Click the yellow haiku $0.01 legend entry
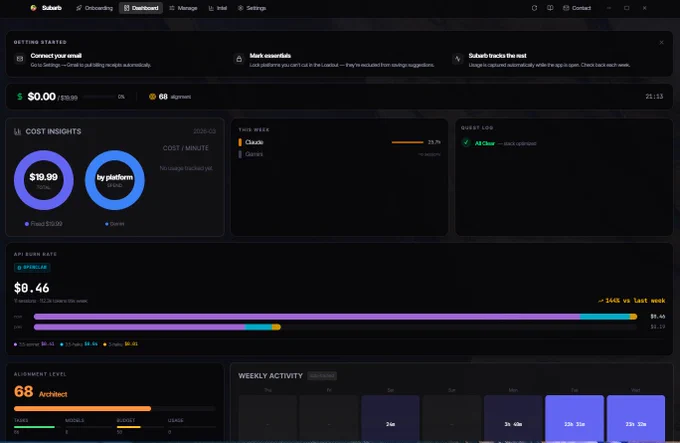Image resolution: width=680 pixels, height=443 pixels. point(121,344)
